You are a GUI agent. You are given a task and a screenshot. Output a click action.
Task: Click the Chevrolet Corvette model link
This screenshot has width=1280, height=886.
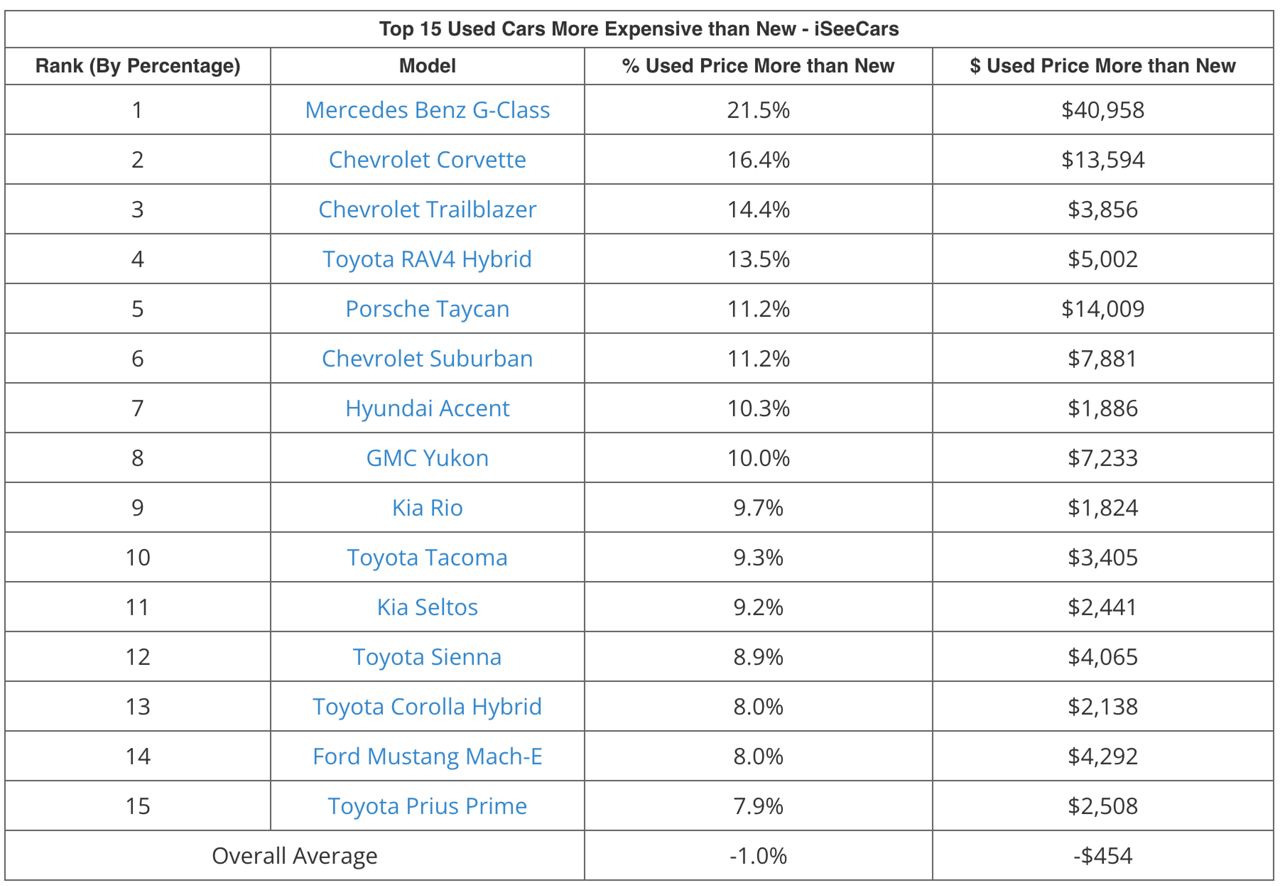pos(427,160)
